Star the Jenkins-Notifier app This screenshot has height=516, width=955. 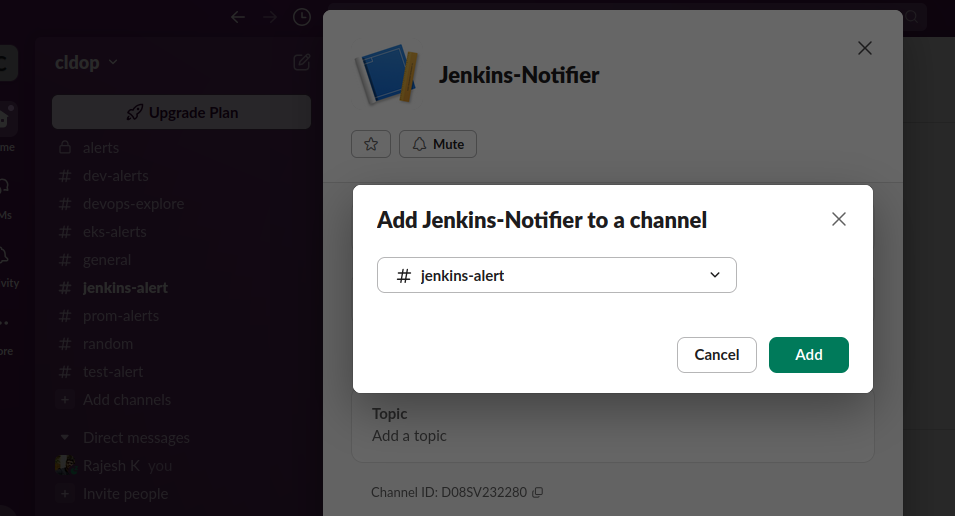(x=370, y=144)
